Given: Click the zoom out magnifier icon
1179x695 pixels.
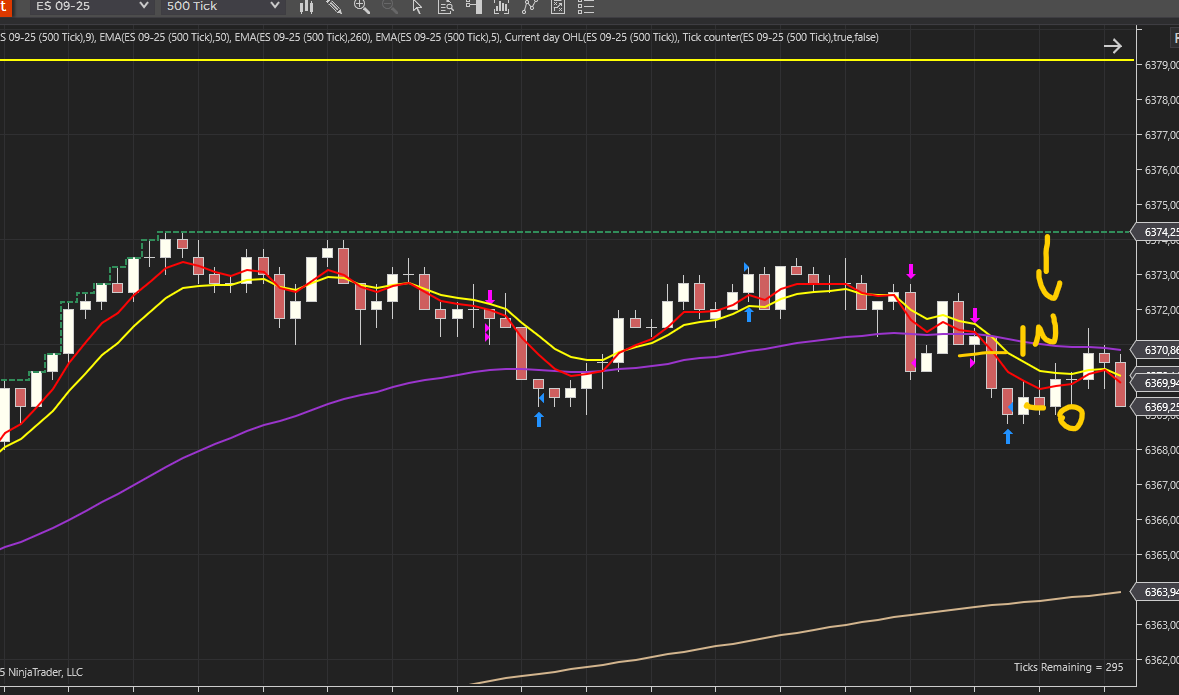Looking at the screenshot, I should (x=390, y=7).
